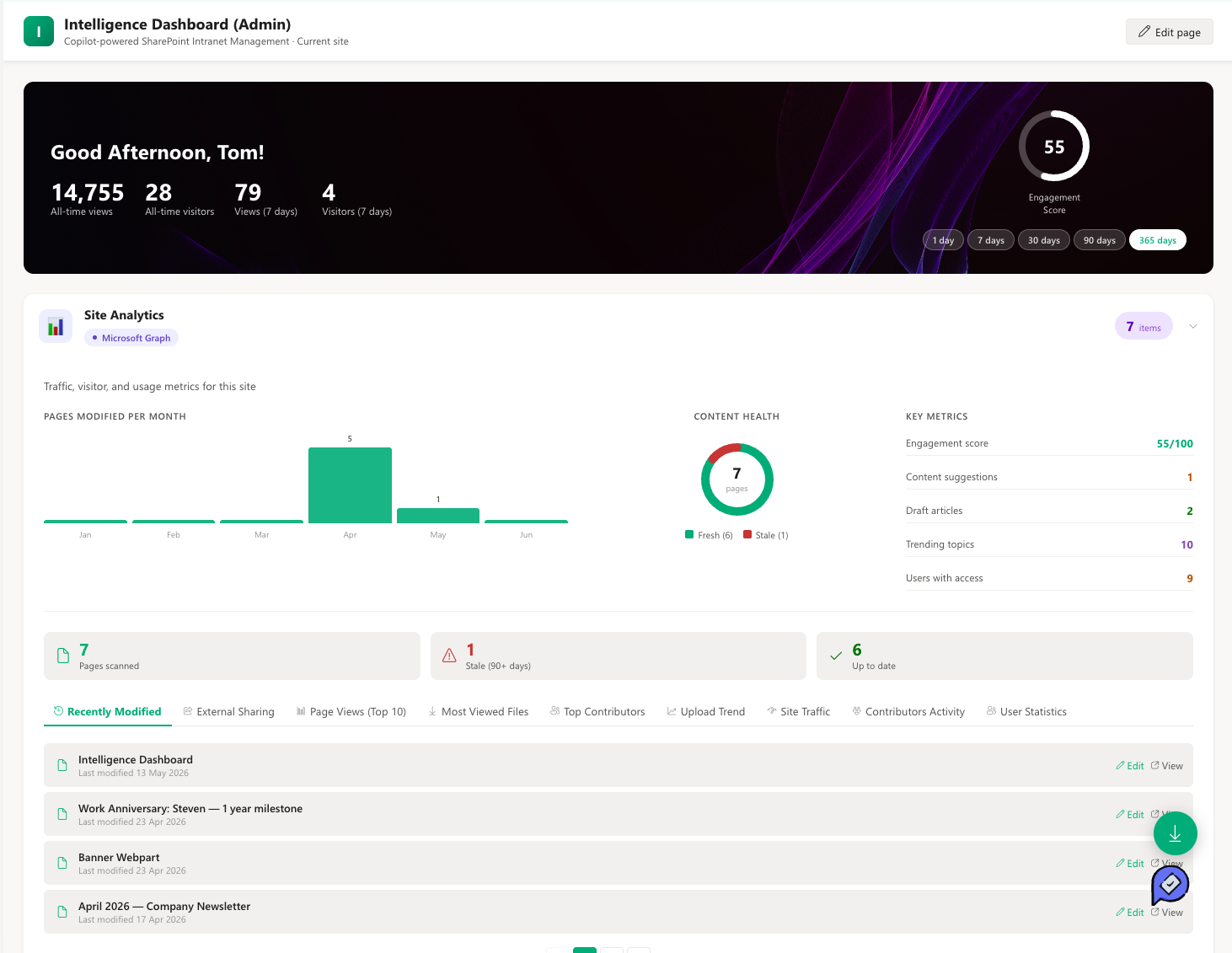Viewport: 1232px width, 953px height.
Task: Collapse the Site Analytics section chevron
Action: (x=1193, y=326)
